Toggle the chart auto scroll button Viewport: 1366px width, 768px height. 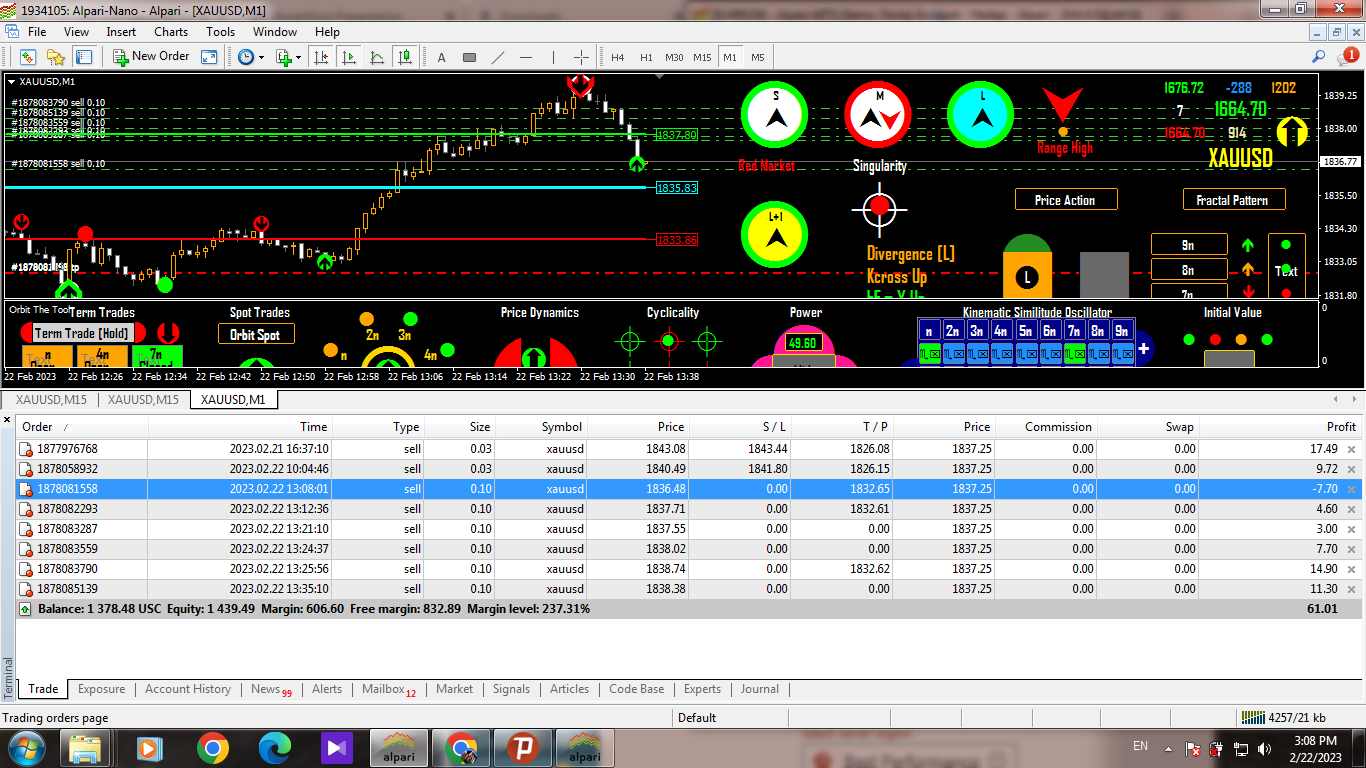[x=350, y=57]
